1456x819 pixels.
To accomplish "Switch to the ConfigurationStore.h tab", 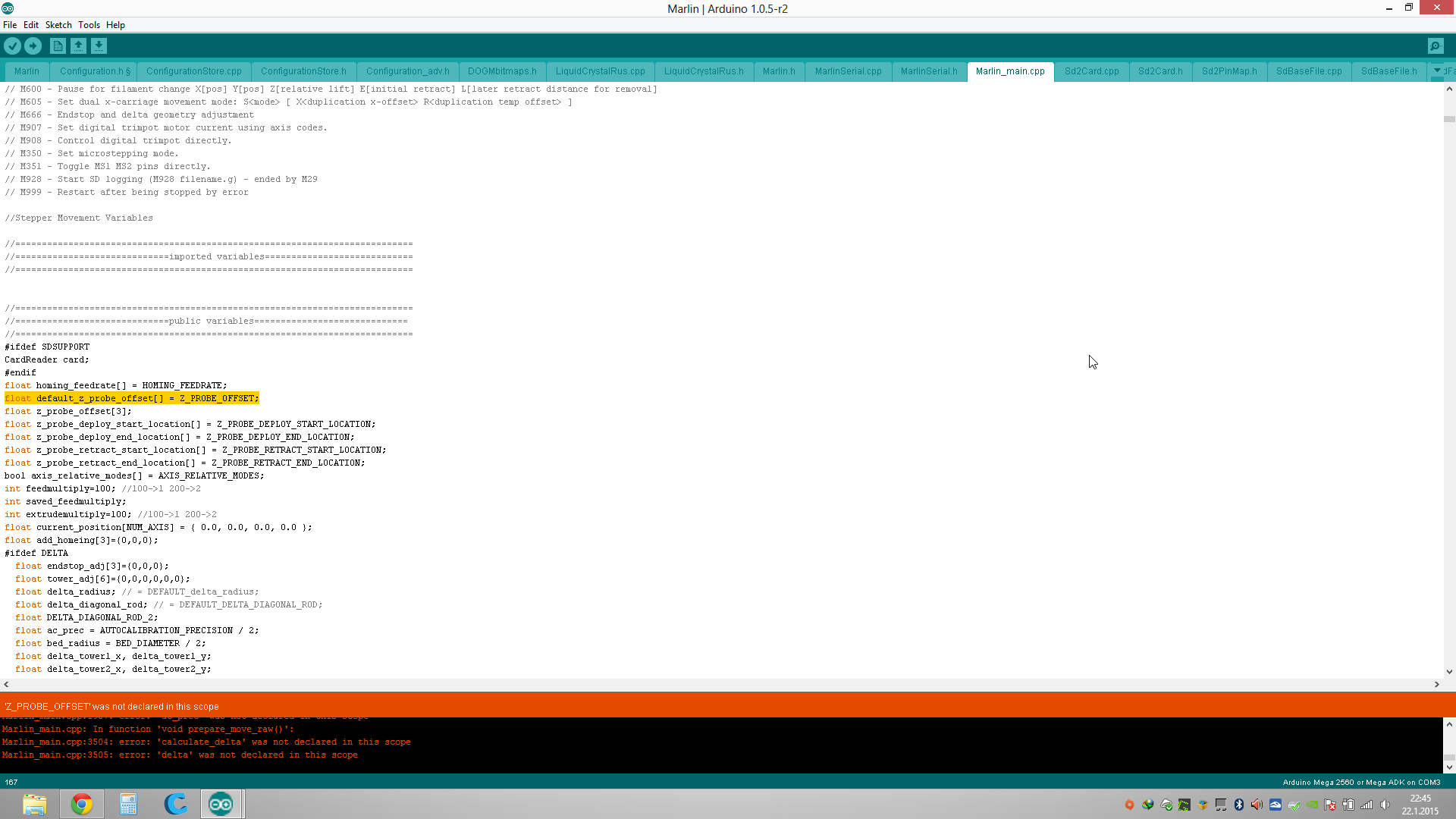I will pyautogui.click(x=303, y=71).
